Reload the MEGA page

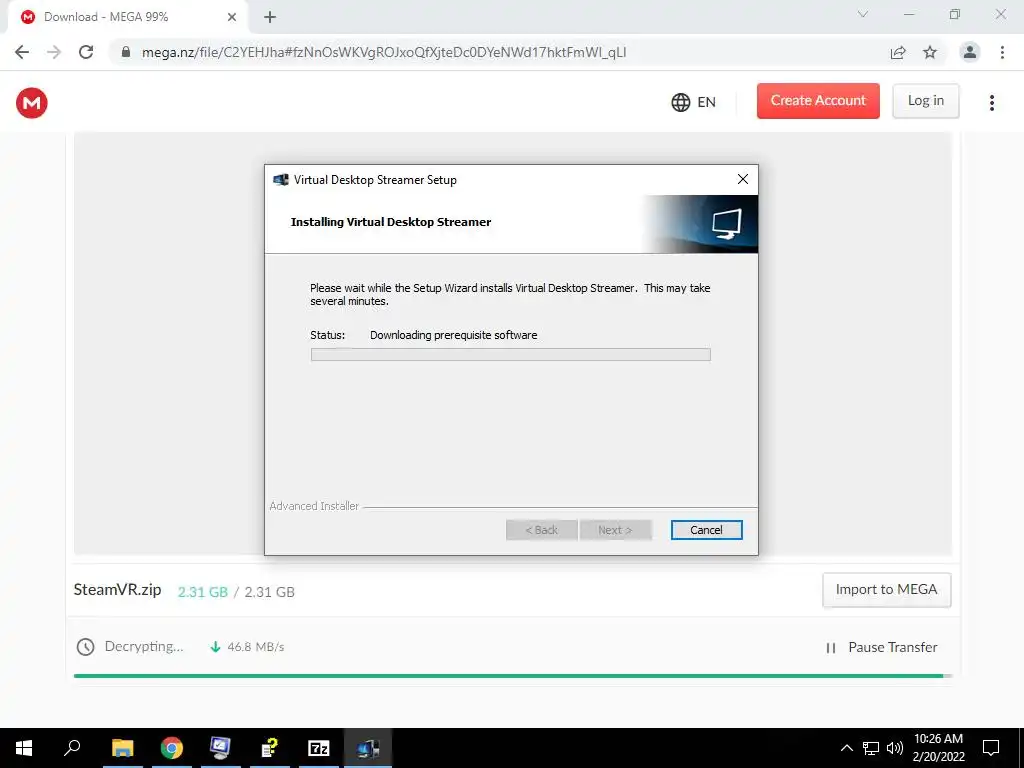coord(86,52)
